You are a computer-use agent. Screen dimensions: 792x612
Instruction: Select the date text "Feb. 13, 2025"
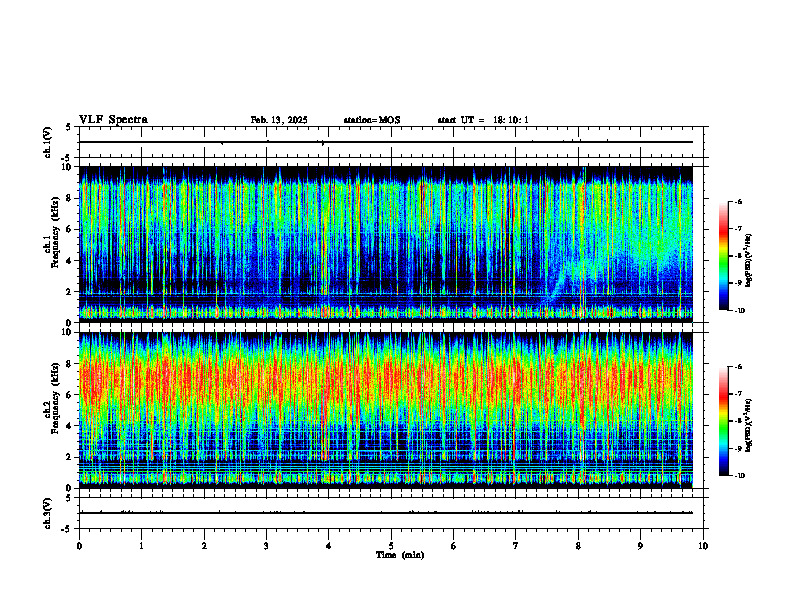pos(279,120)
